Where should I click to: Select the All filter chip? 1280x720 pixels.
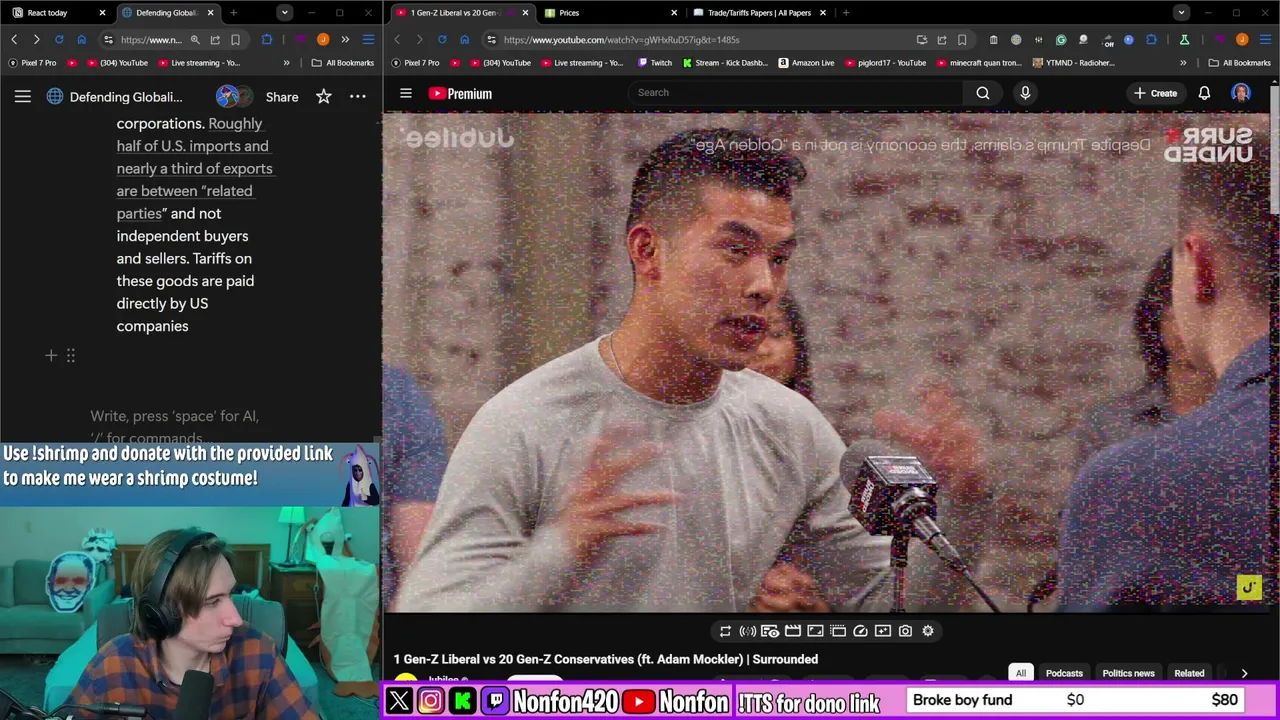[1021, 673]
